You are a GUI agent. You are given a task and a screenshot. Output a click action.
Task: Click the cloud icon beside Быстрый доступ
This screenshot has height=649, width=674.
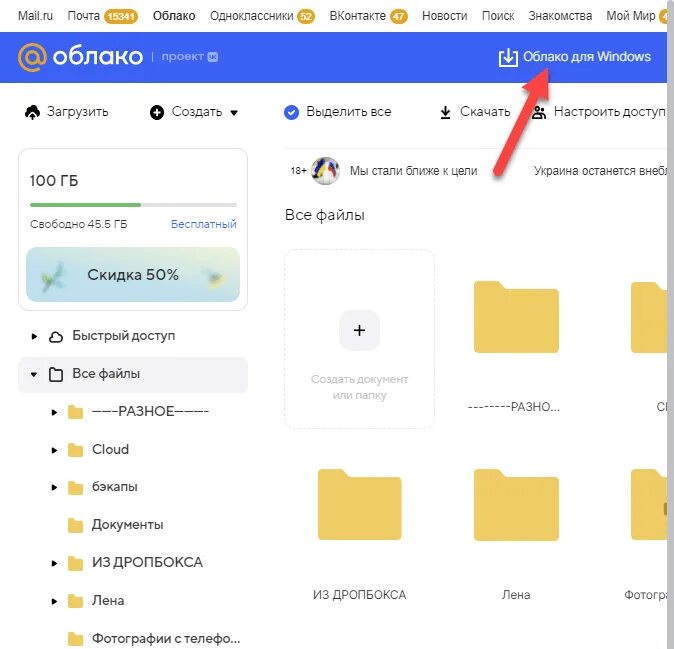56,336
